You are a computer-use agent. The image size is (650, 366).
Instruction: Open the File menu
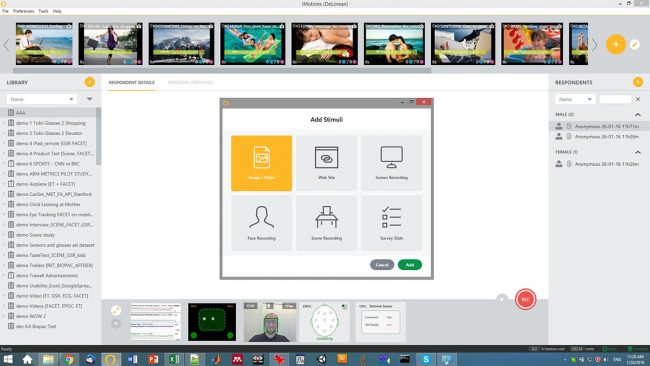(5, 11)
